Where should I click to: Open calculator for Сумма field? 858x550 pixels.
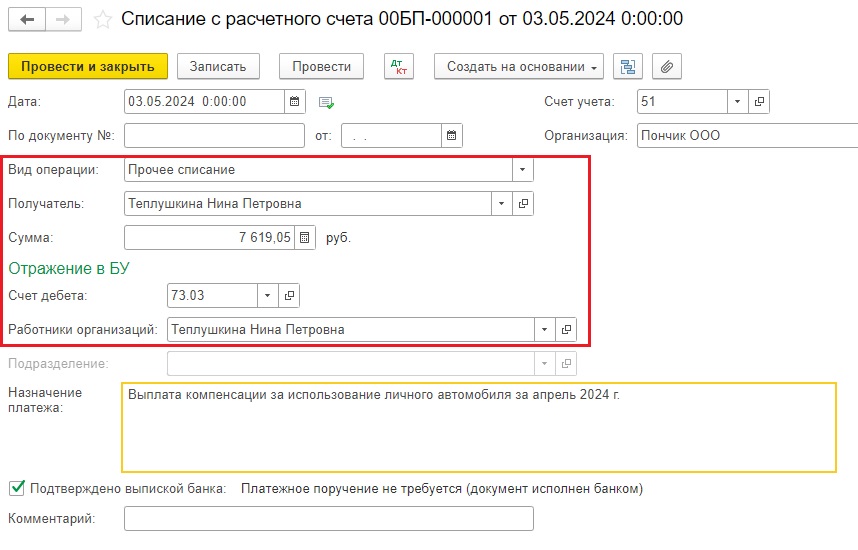[306, 238]
